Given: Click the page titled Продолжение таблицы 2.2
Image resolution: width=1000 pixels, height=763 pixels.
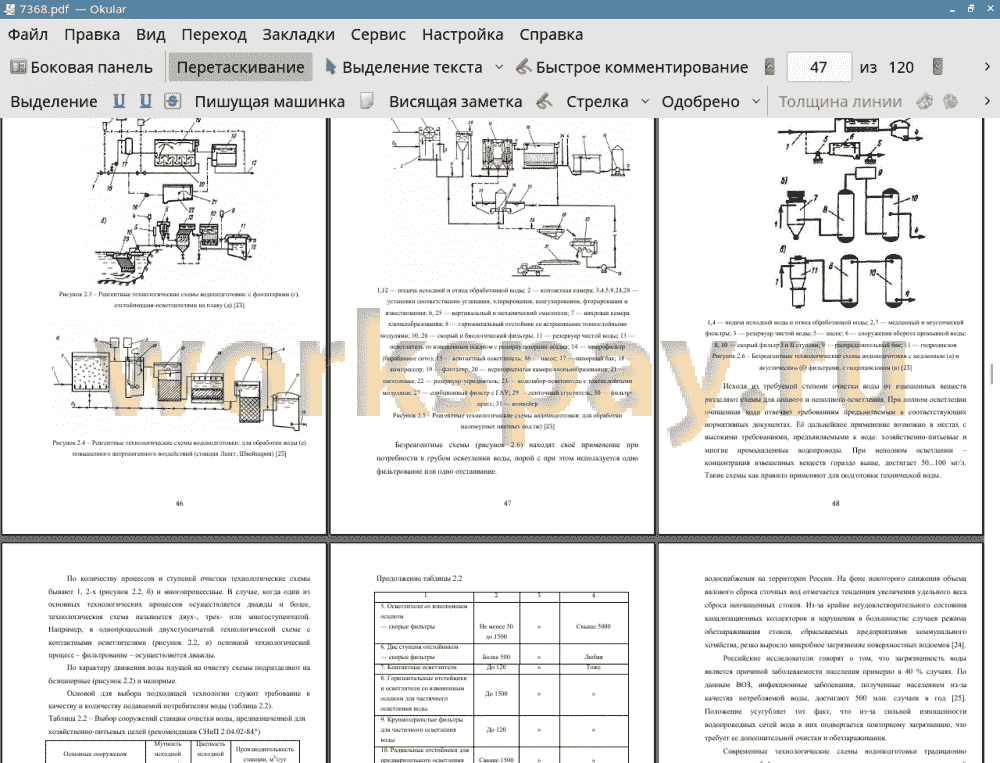Looking at the screenshot, I should (492, 653).
